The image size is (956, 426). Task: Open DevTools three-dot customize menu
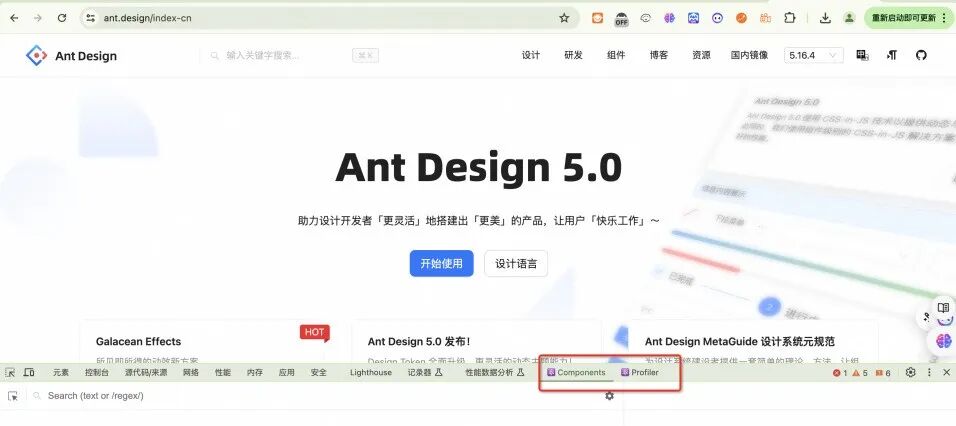[x=929, y=372]
